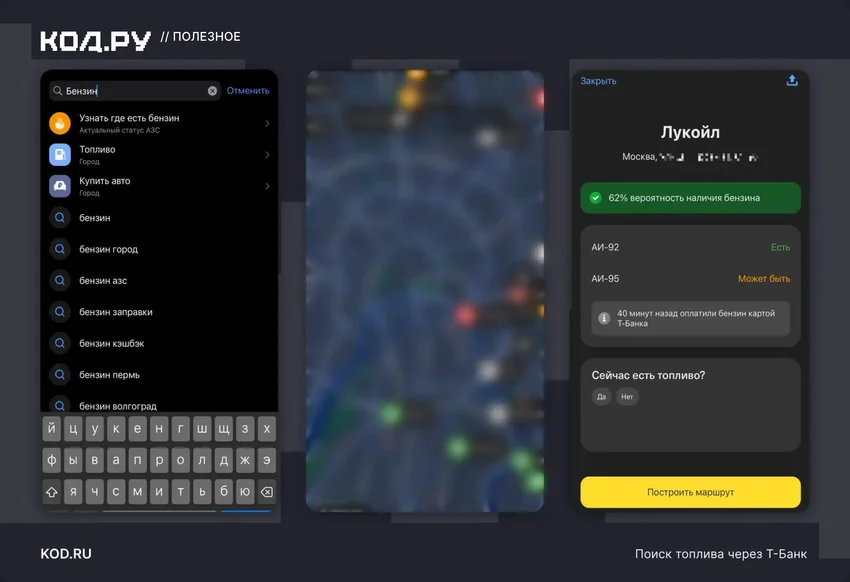The image size is (850, 582).
Task: Tap the keyboard key н
Action: 159,429
